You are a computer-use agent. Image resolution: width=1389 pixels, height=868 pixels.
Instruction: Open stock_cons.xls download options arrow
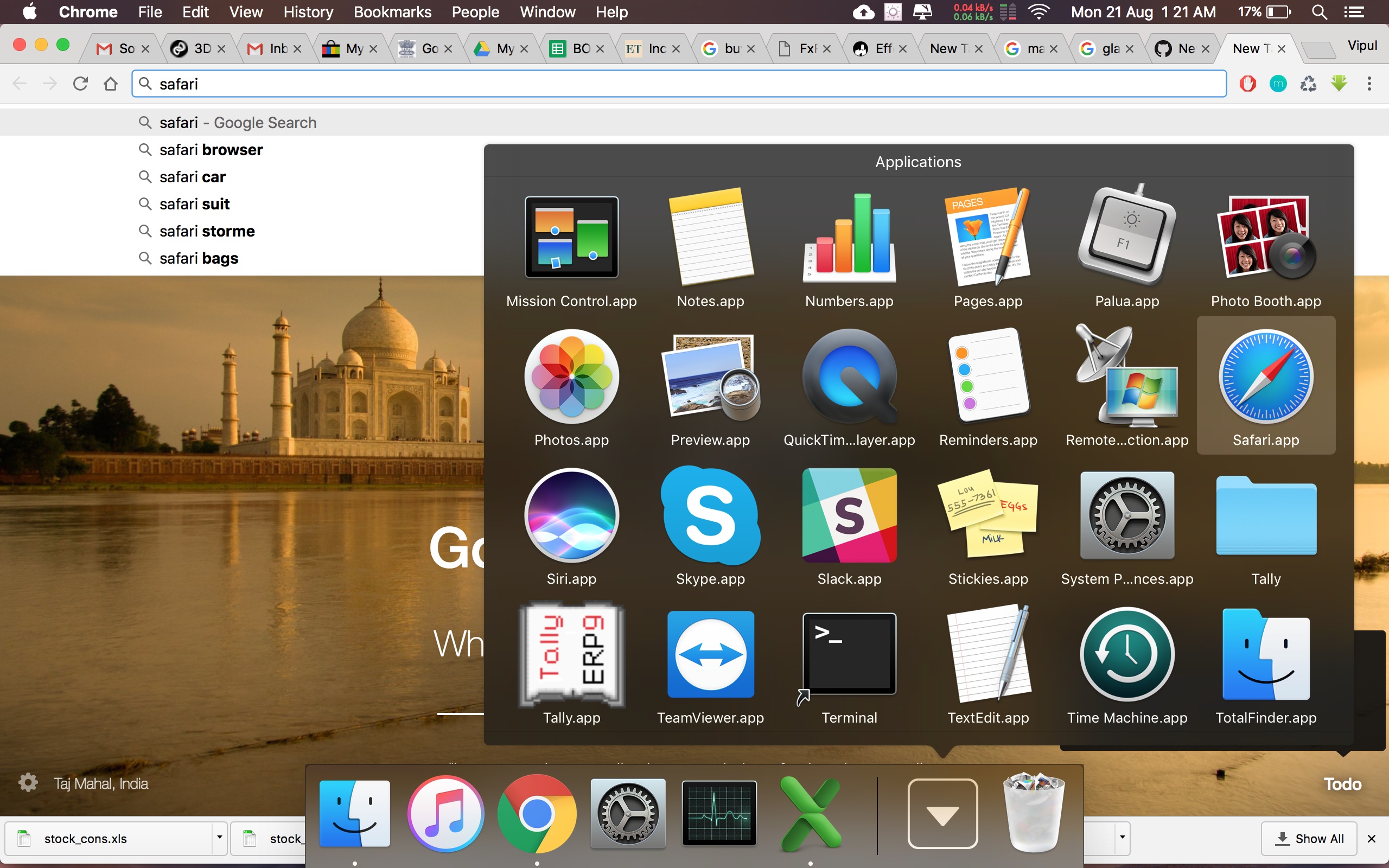[x=219, y=838]
